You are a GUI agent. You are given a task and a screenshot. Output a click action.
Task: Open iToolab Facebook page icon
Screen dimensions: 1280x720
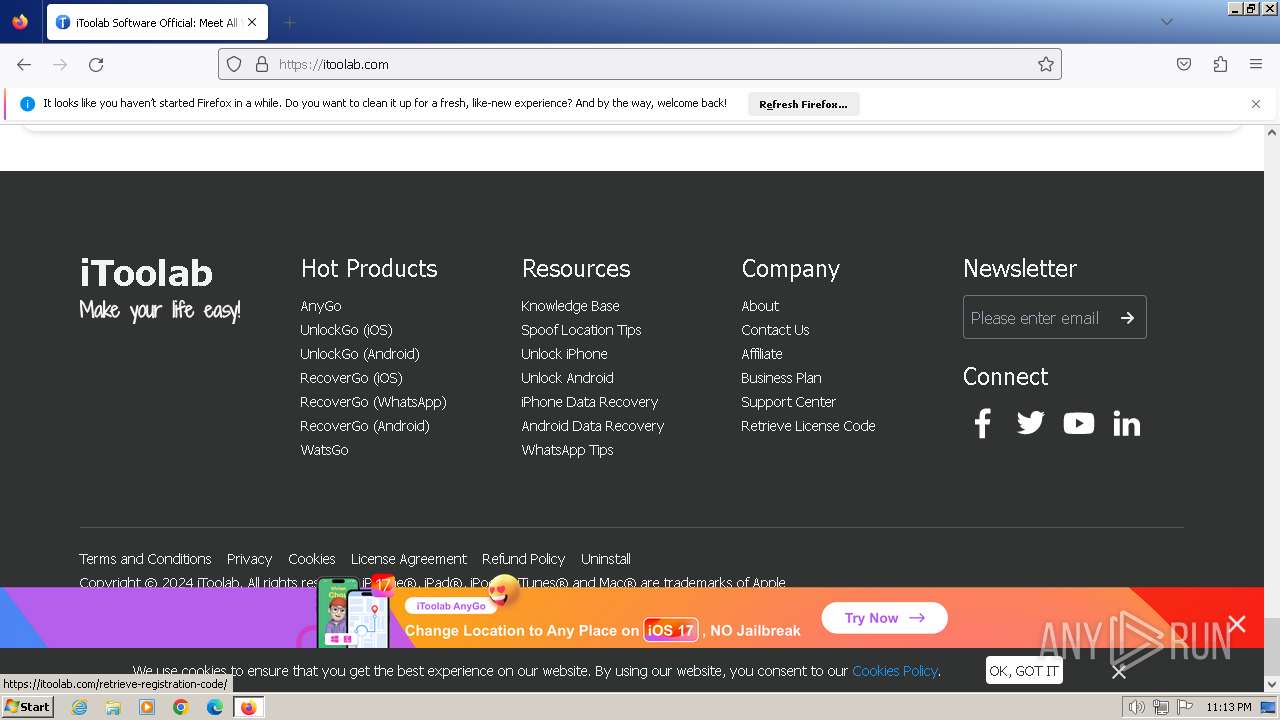pos(982,424)
